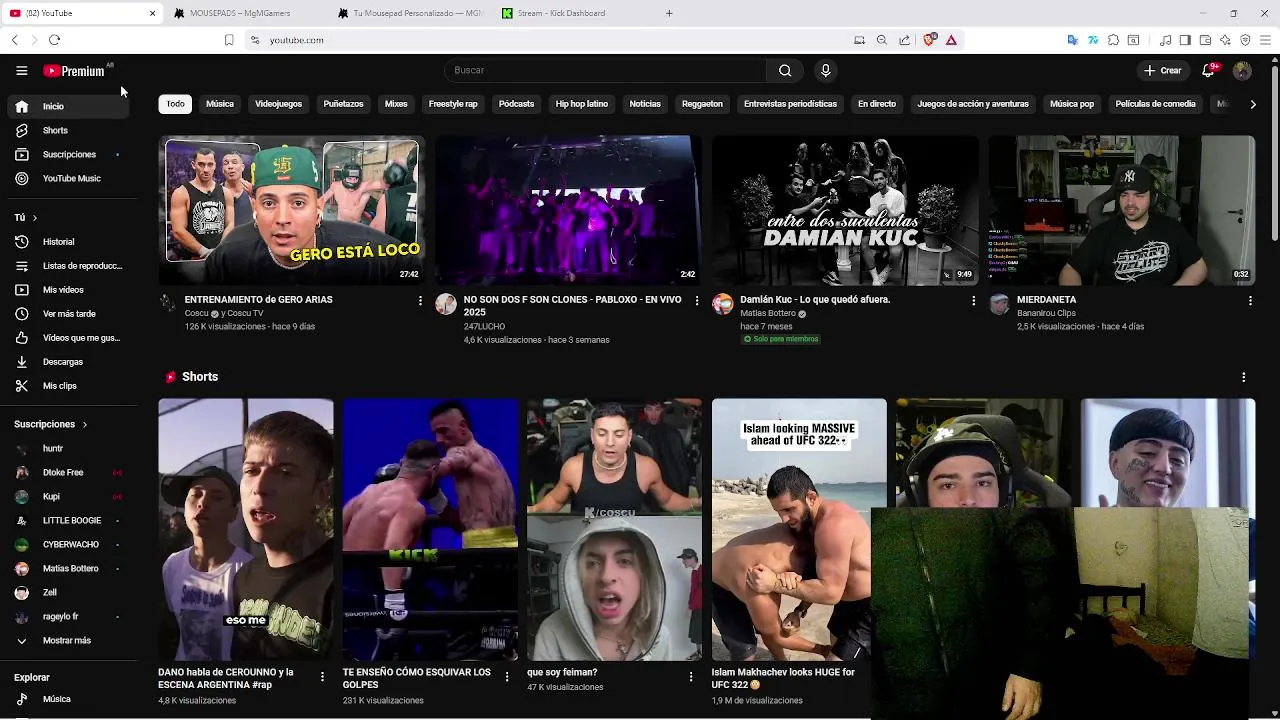Open options menu for MIERDANETA video
Screen dimensions: 1280x720
(1250, 300)
